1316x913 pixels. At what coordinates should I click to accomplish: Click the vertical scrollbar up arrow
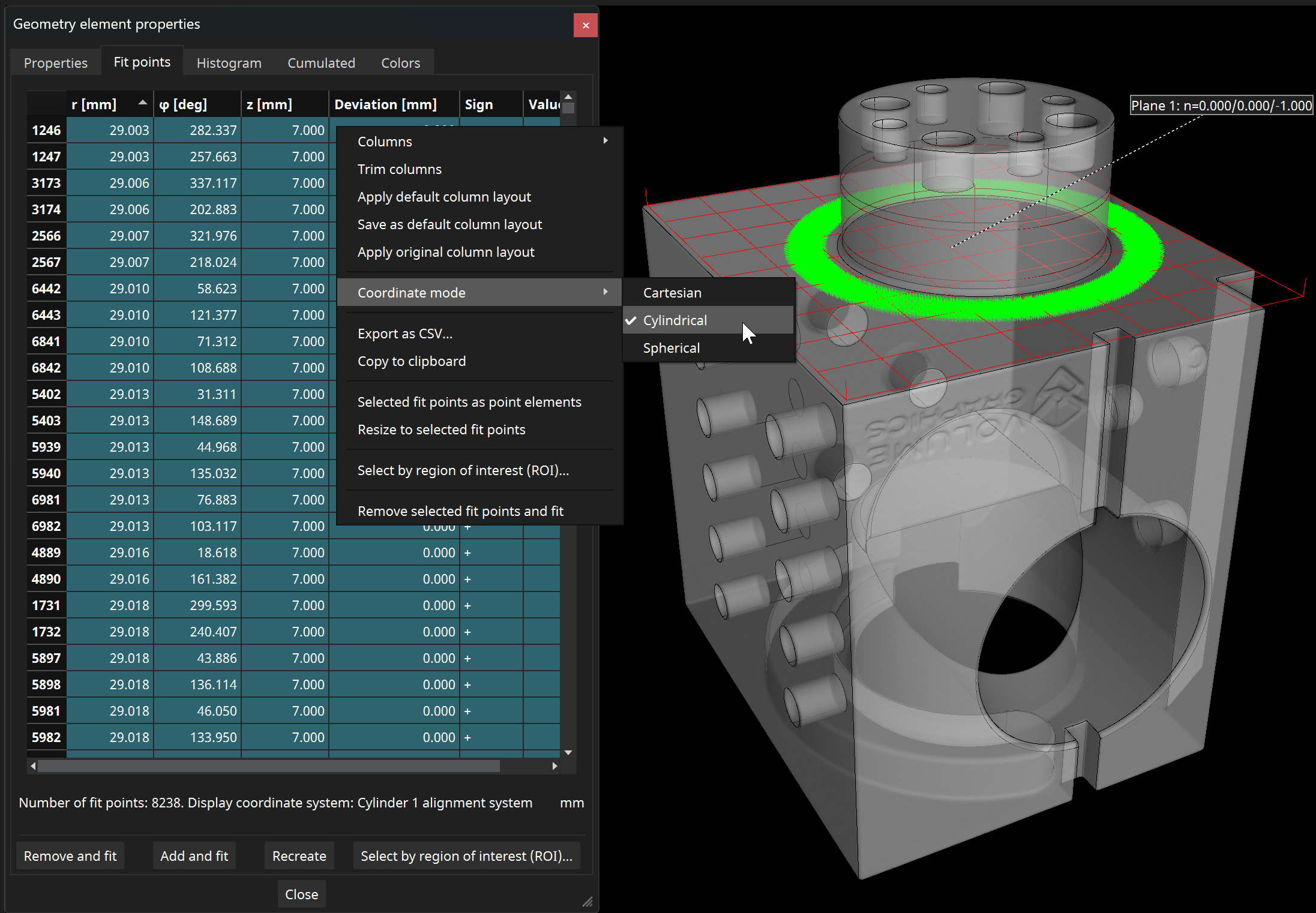click(x=568, y=97)
